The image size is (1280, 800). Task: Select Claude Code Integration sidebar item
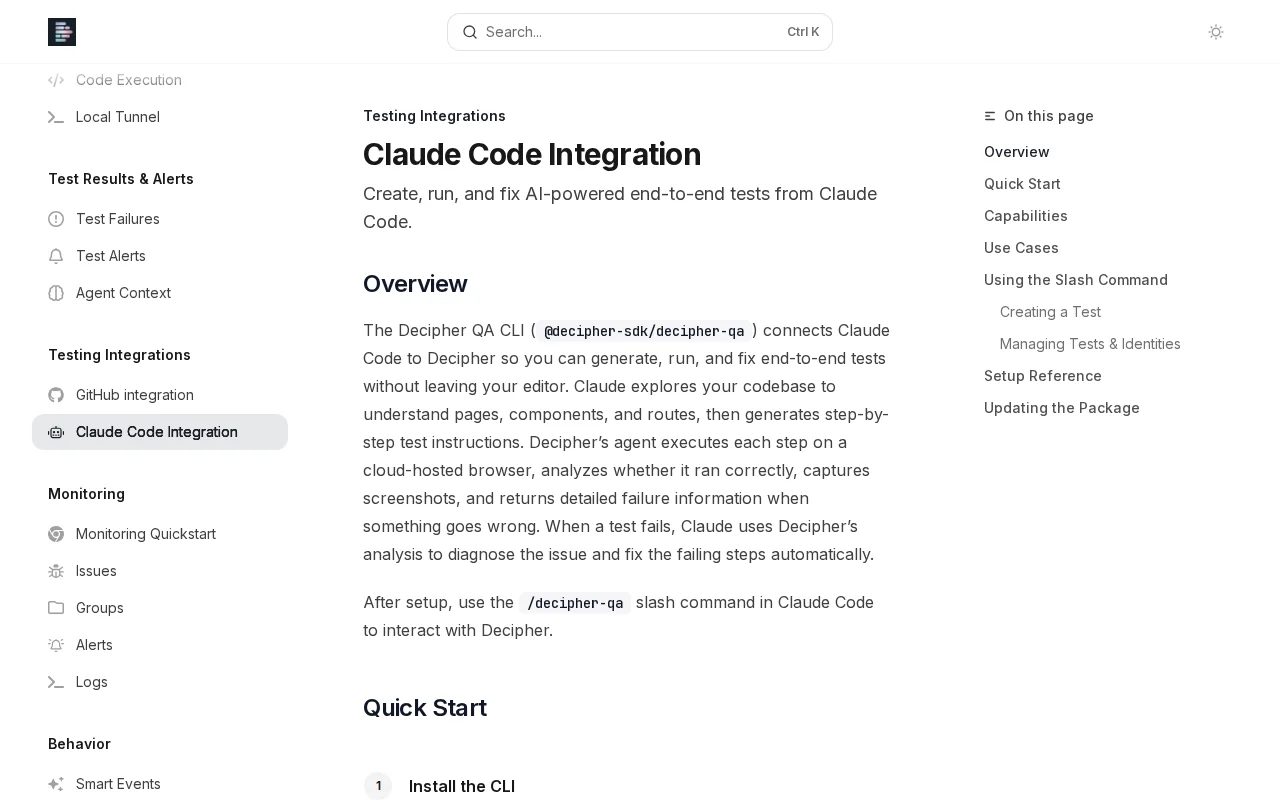160,432
